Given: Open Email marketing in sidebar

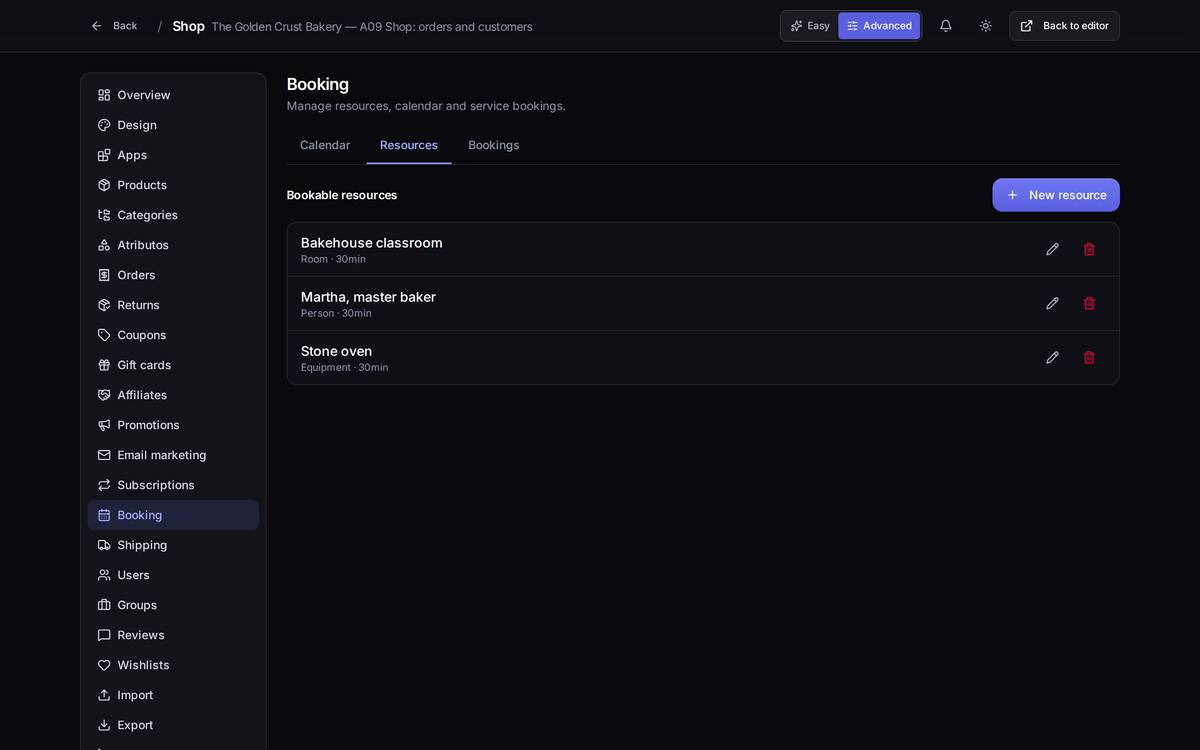Looking at the screenshot, I should 173,455.
